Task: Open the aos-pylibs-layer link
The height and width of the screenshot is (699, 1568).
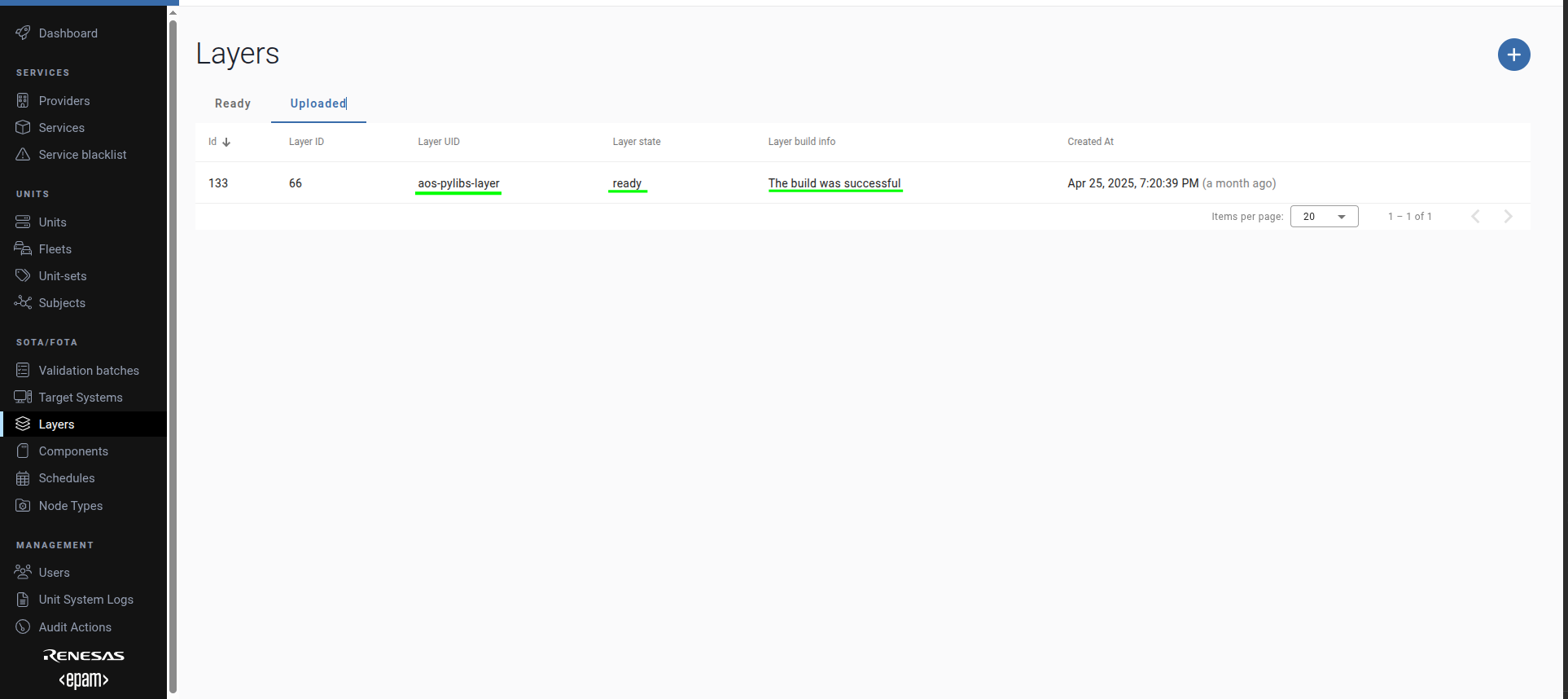Action: (458, 183)
